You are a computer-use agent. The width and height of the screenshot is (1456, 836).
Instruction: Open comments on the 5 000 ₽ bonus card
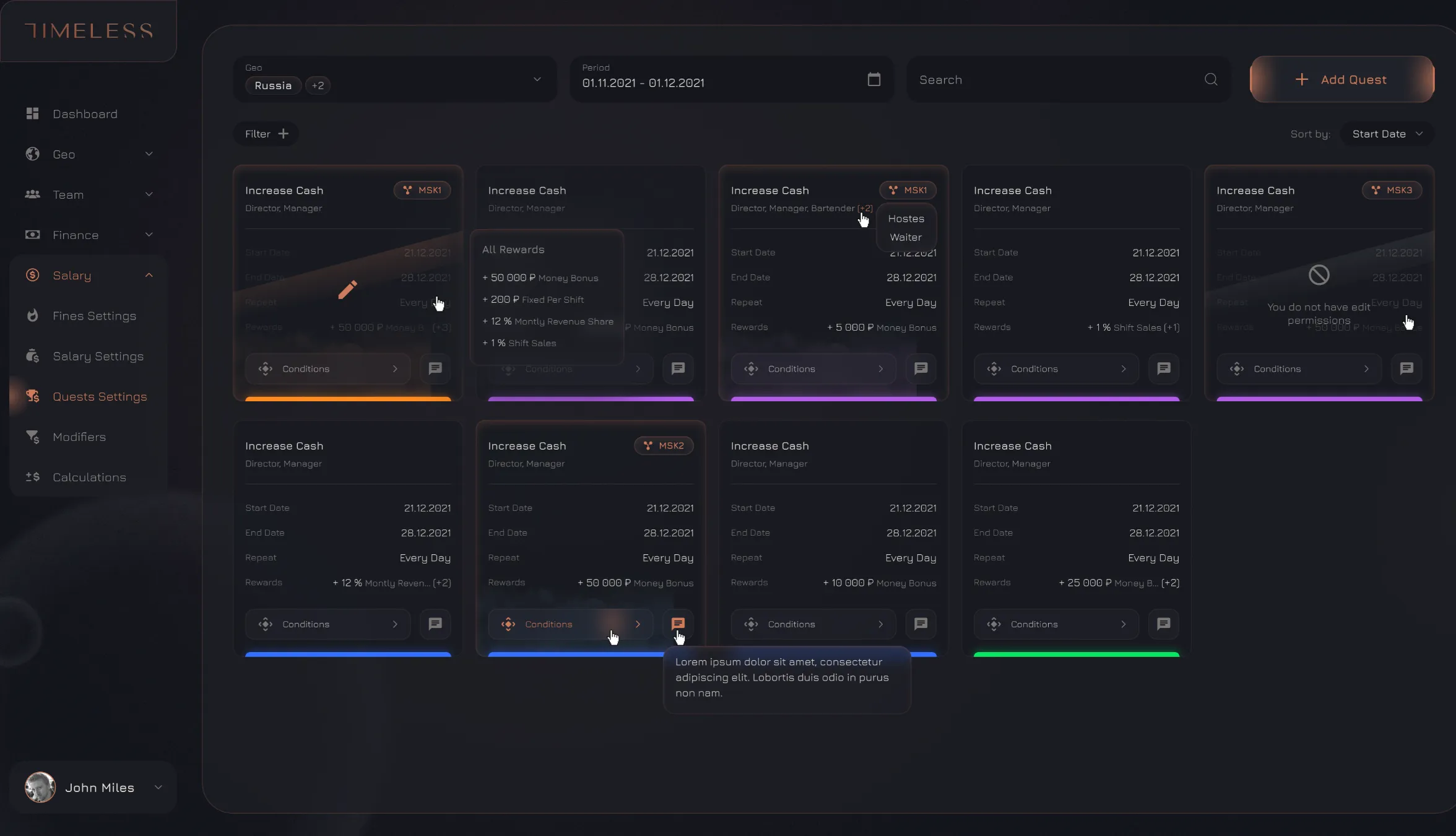click(x=921, y=368)
